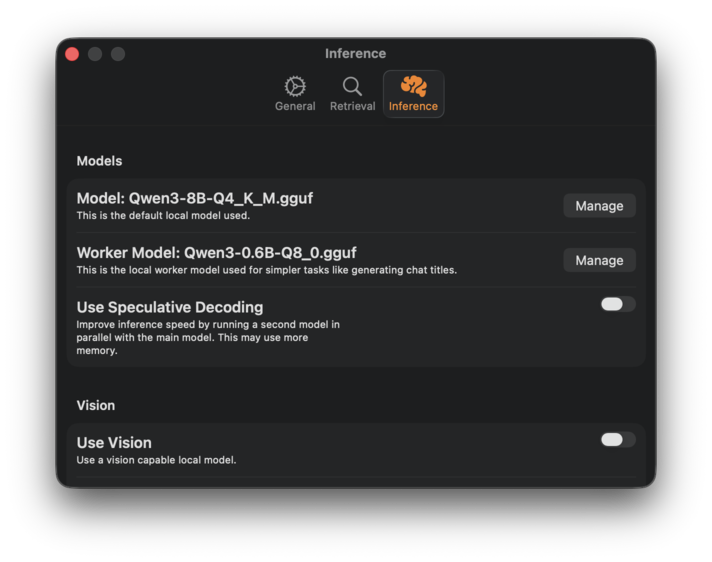Click the greyed-out minimize window button

click(95, 54)
